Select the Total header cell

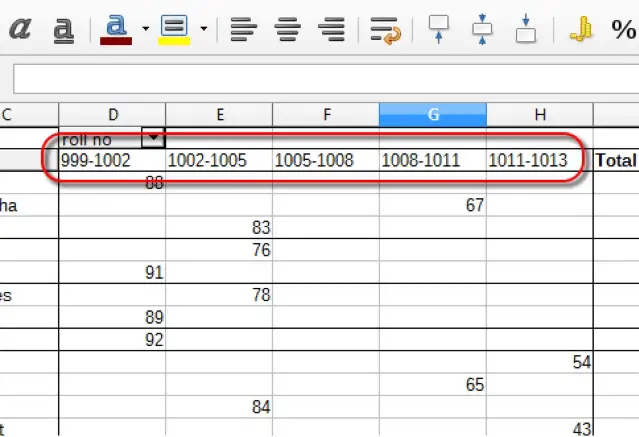click(x=616, y=160)
